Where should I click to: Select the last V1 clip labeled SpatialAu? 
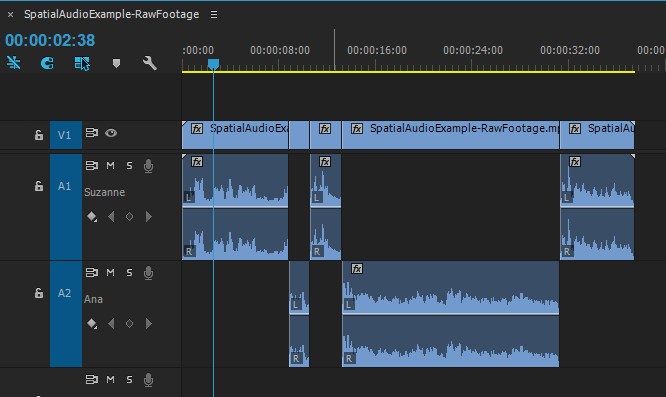pyautogui.click(x=597, y=135)
